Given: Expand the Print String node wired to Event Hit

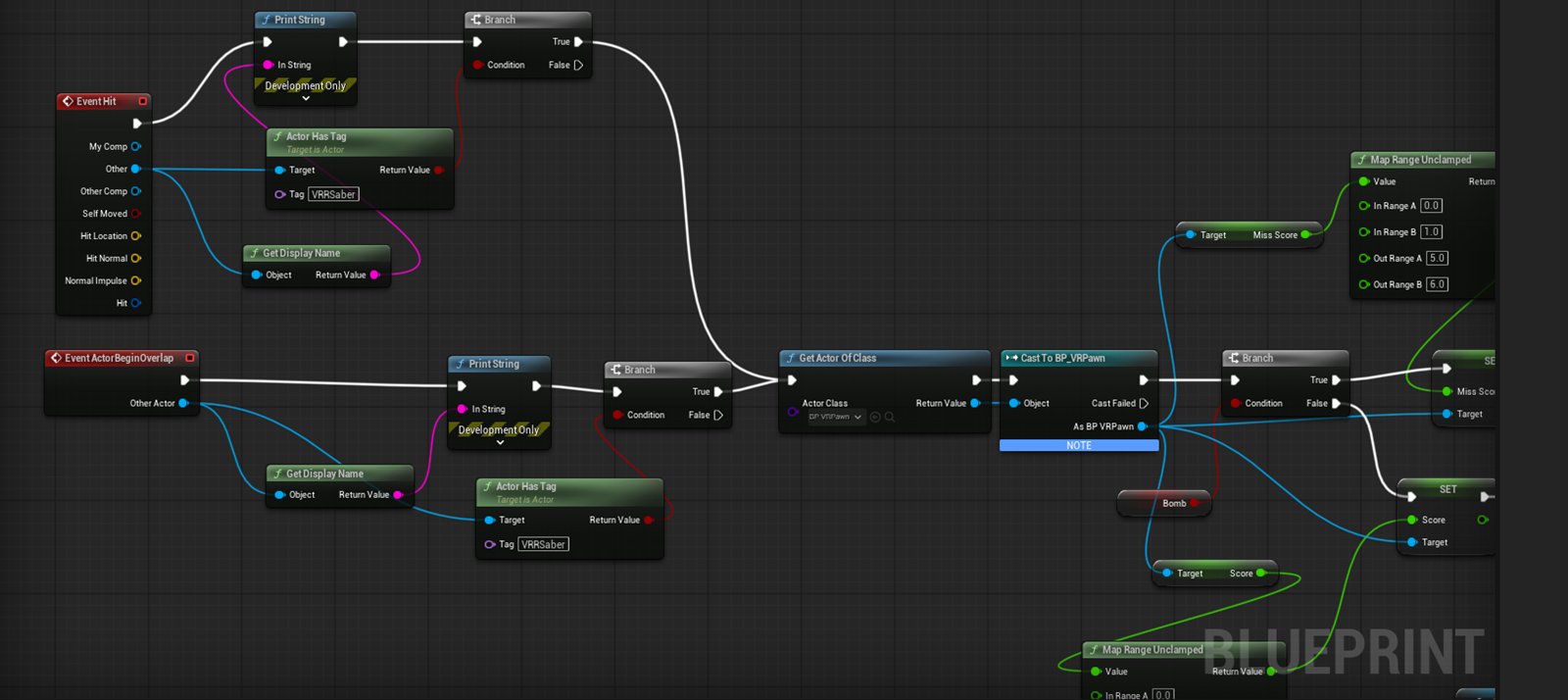Looking at the screenshot, I should click(306, 99).
